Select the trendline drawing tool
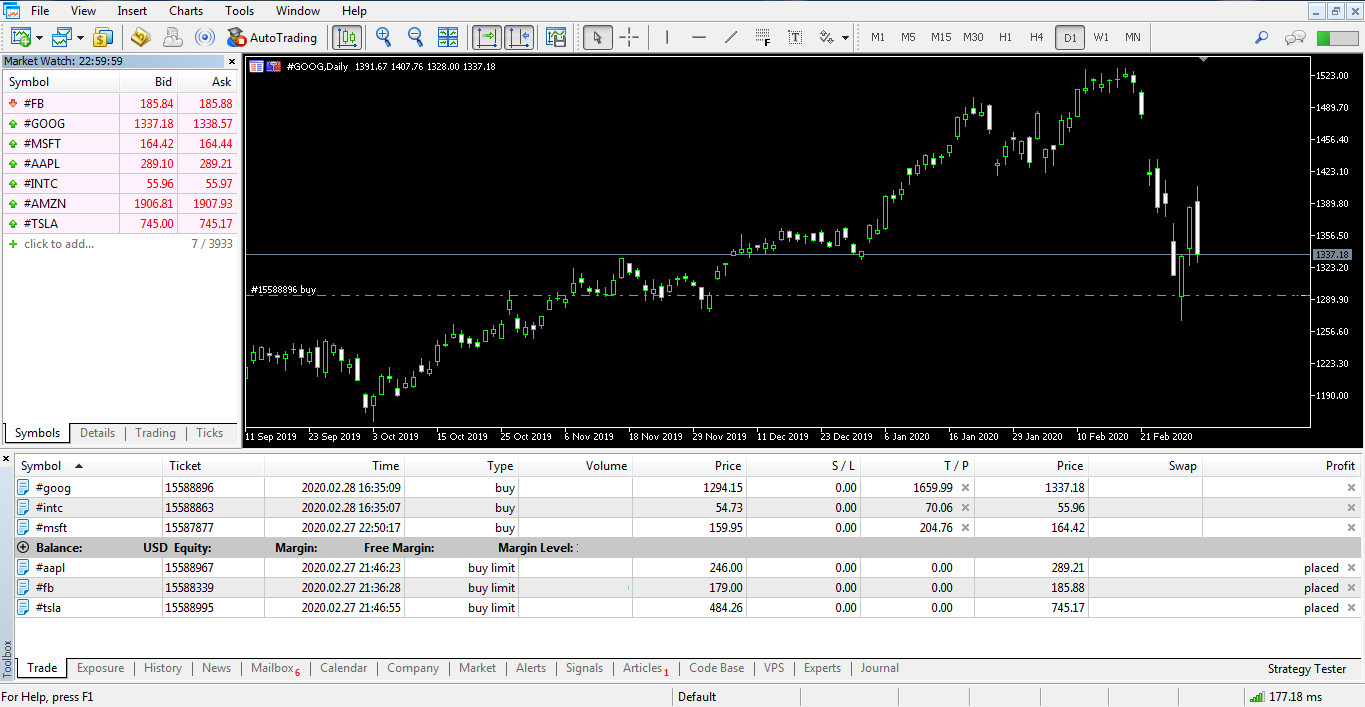This screenshot has width=1365, height=707. pyautogui.click(x=731, y=38)
